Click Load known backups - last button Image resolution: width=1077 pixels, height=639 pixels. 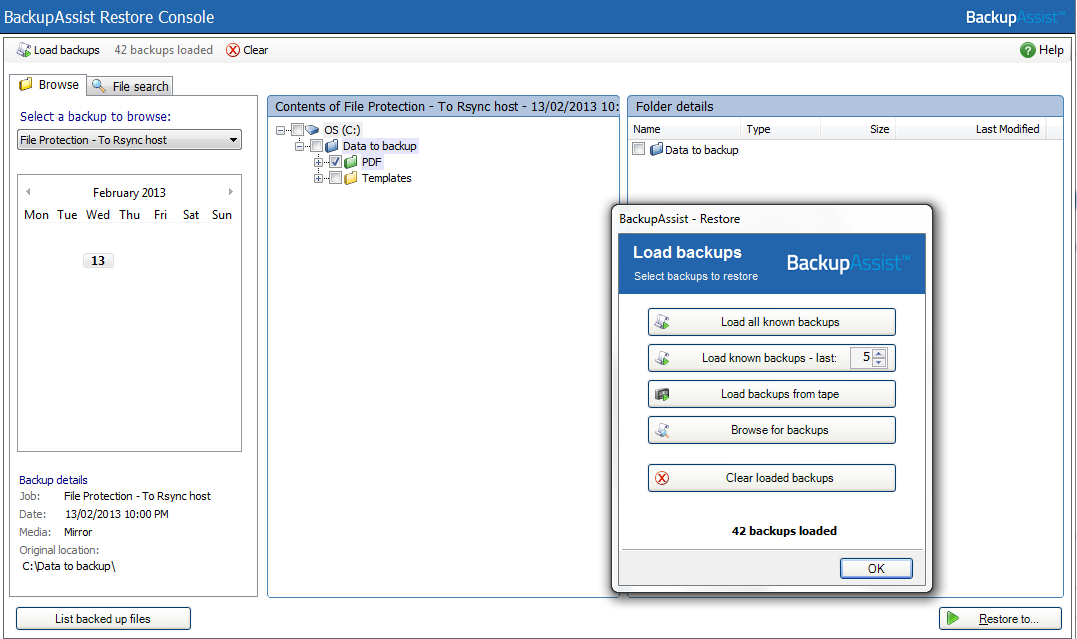771,358
